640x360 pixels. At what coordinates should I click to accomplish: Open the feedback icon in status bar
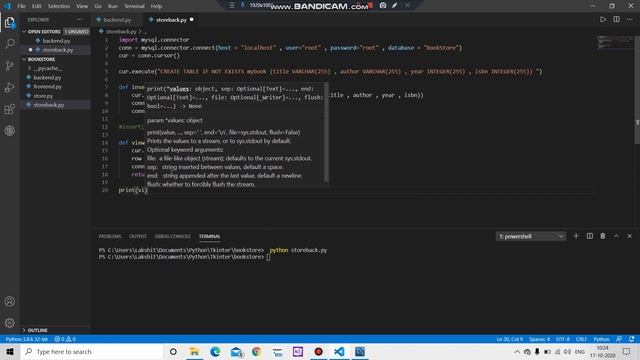[x=619, y=339]
